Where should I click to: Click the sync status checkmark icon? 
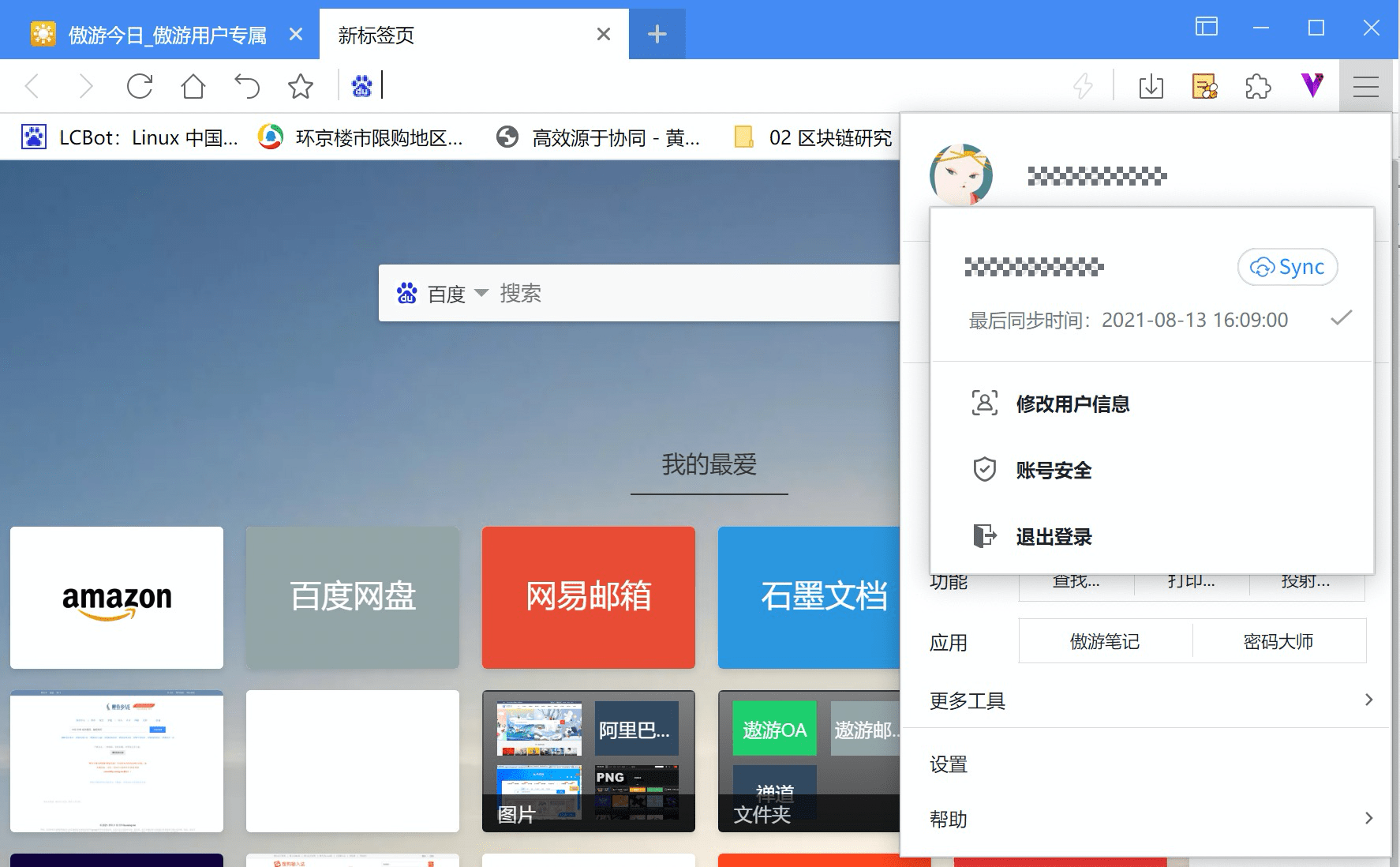tap(1341, 318)
